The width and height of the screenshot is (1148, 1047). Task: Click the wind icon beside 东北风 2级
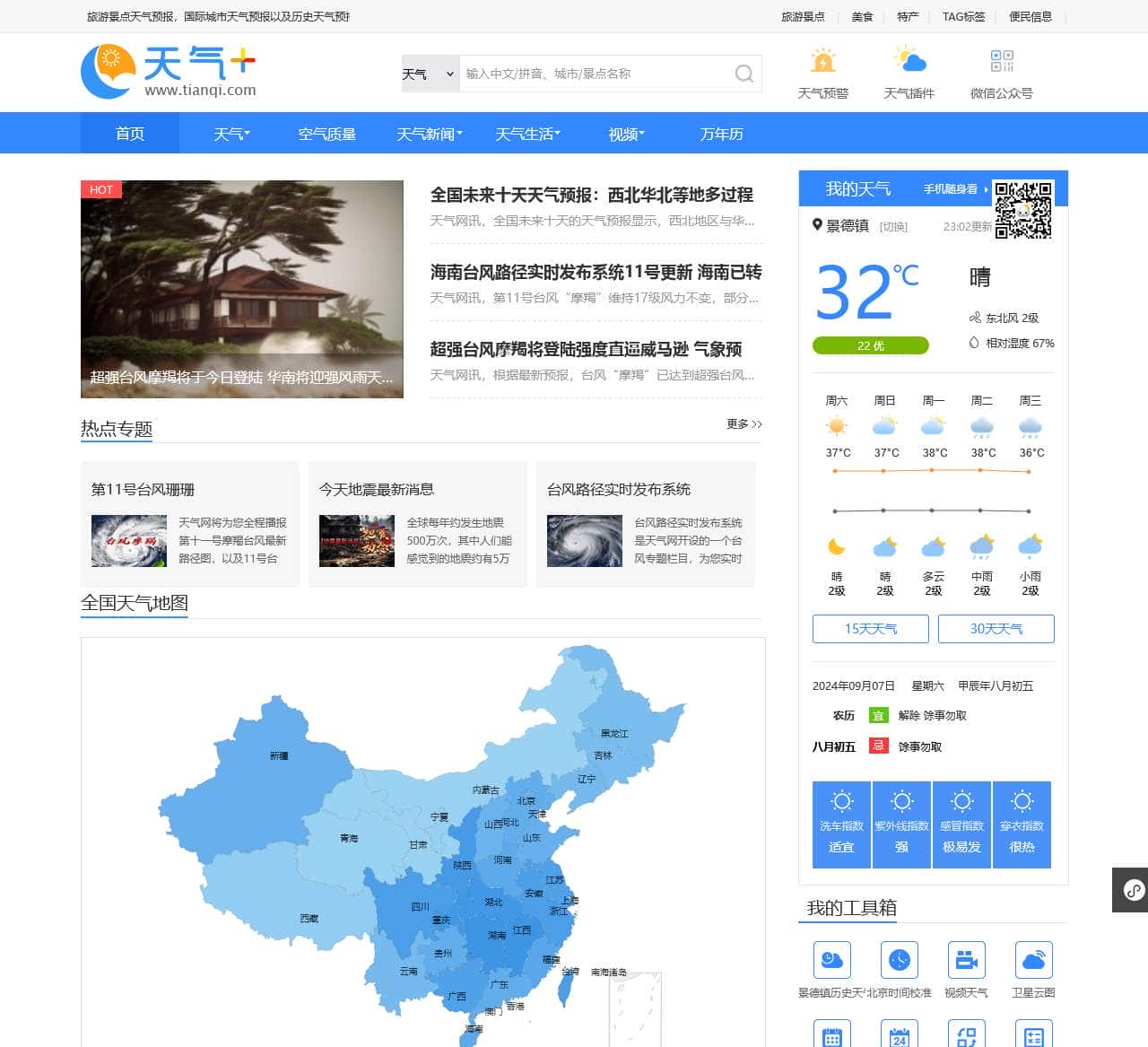pyautogui.click(x=975, y=318)
